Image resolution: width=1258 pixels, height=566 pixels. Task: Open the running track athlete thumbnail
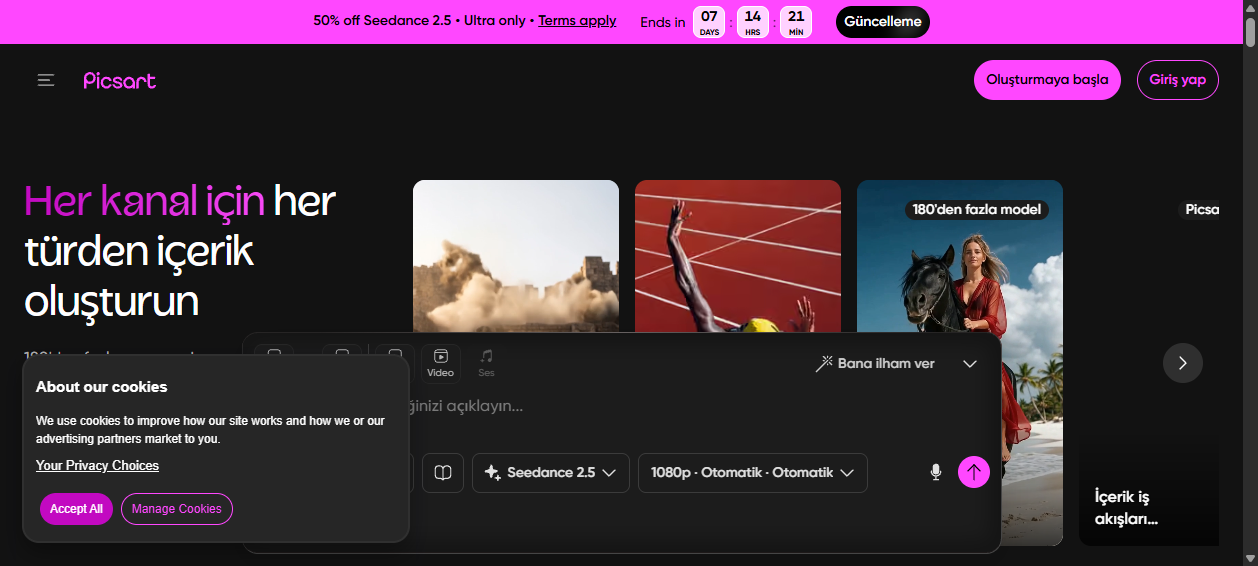(x=738, y=256)
